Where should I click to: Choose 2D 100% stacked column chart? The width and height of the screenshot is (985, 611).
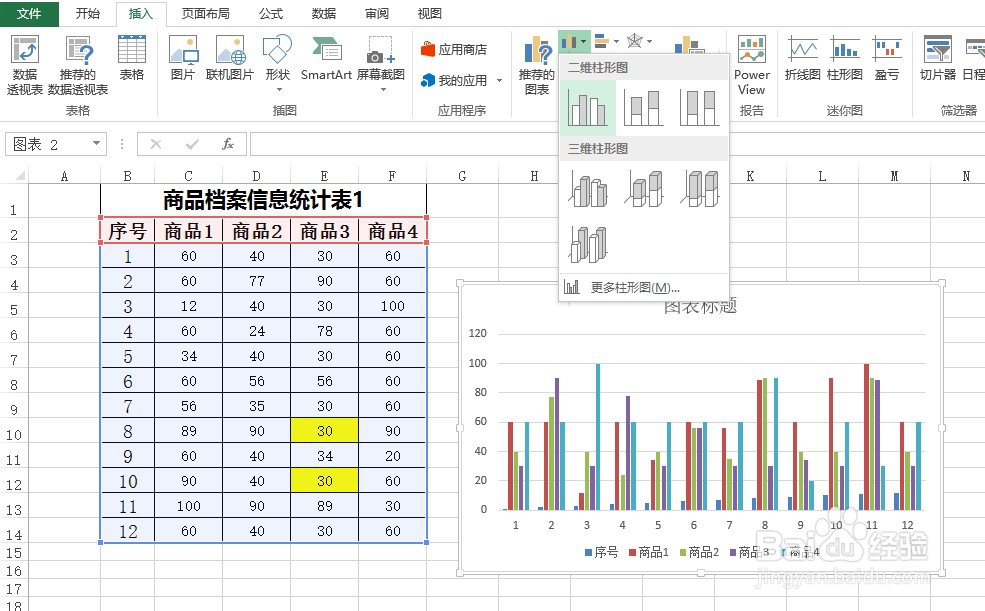(699, 108)
